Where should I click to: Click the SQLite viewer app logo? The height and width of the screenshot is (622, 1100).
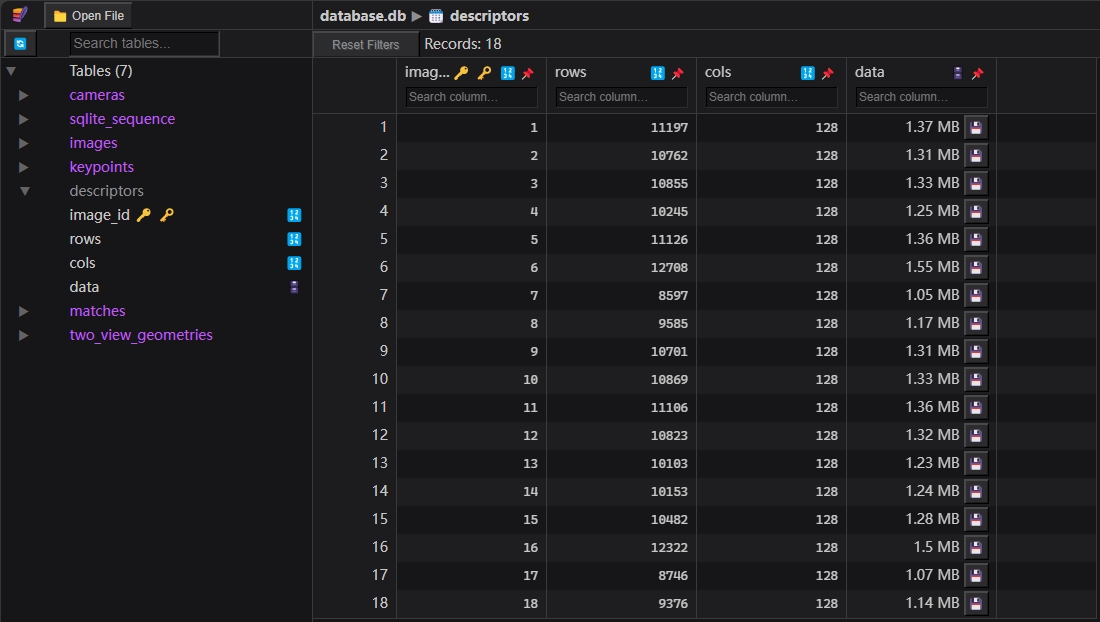[x=20, y=15]
